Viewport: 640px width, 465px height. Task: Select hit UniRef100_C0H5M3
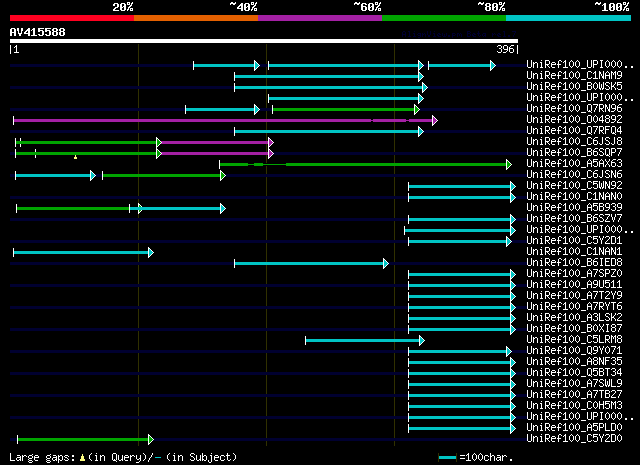[574, 406]
